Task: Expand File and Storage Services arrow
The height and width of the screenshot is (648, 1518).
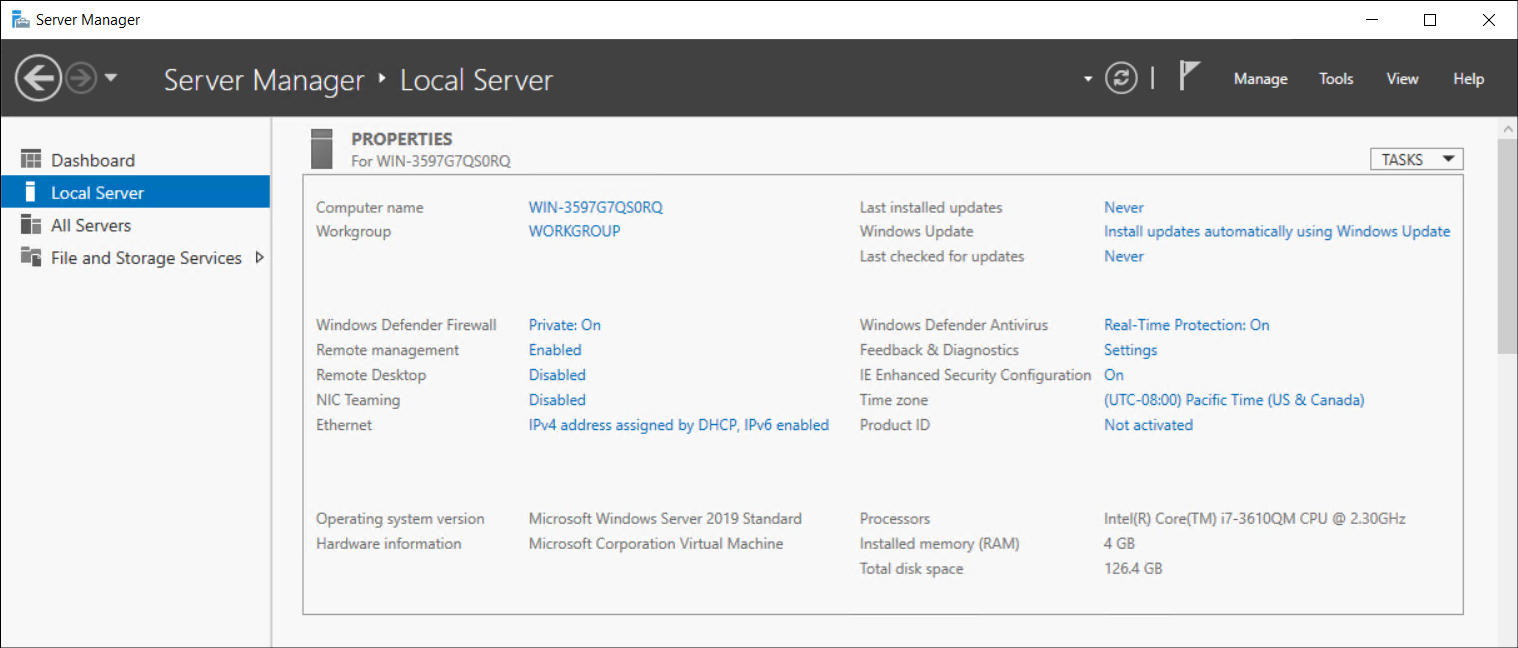Action: click(x=259, y=257)
